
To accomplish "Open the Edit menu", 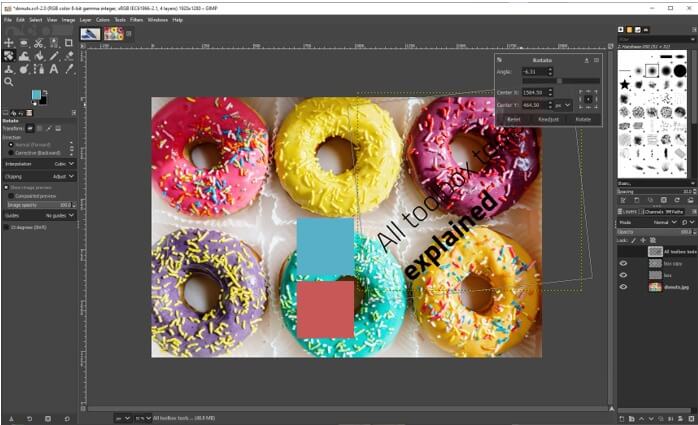I will pos(20,20).
